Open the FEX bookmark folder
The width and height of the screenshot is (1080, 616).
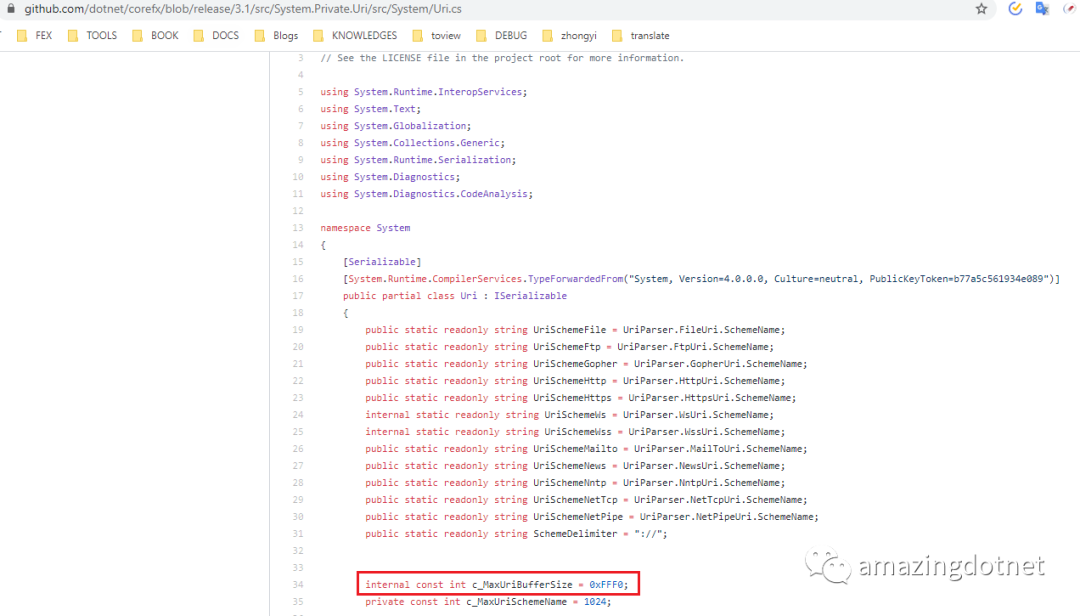pyautogui.click(x=34, y=36)
